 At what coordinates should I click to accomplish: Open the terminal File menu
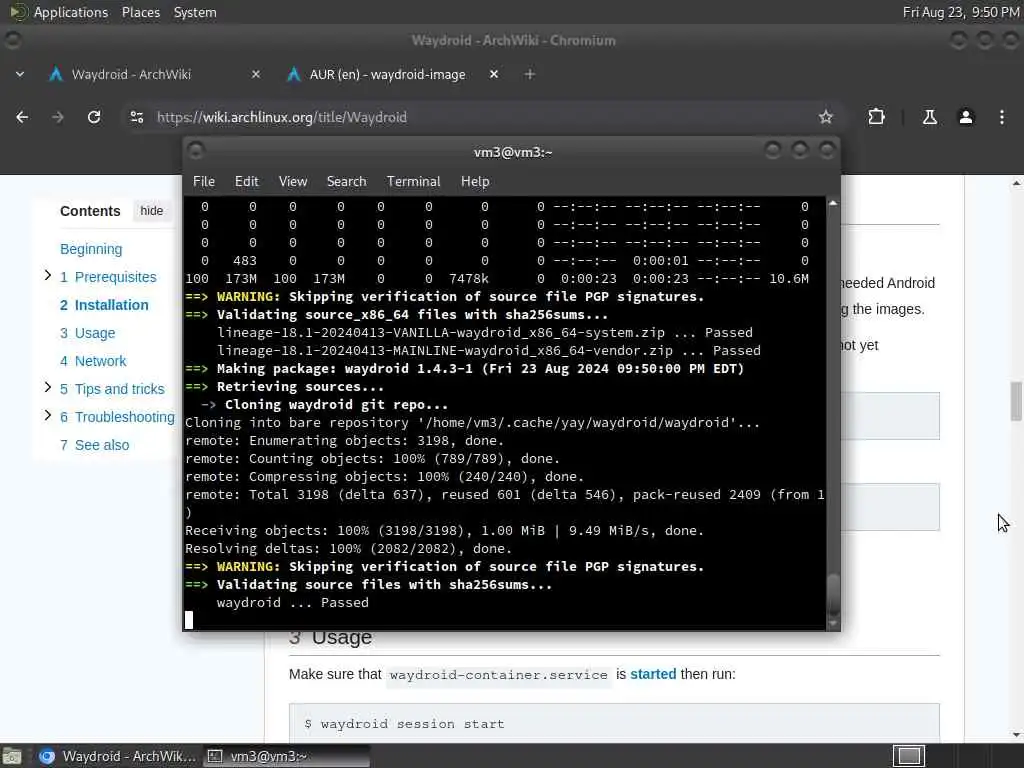click(204, 182)
